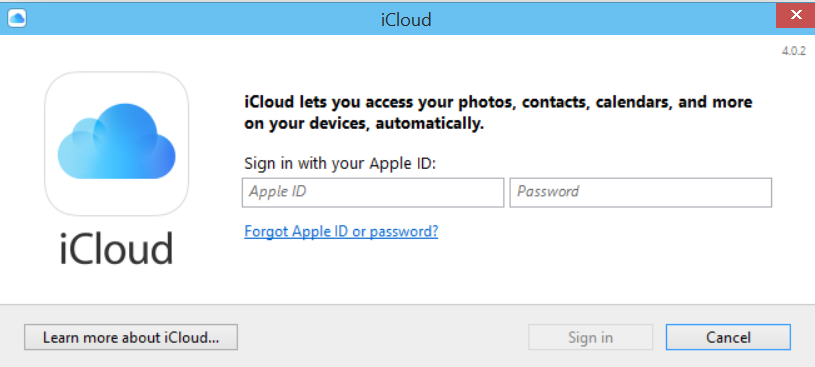Focus the Apple ID text field
The height and width of the screenshot is (367, 815).
point(373,192)
